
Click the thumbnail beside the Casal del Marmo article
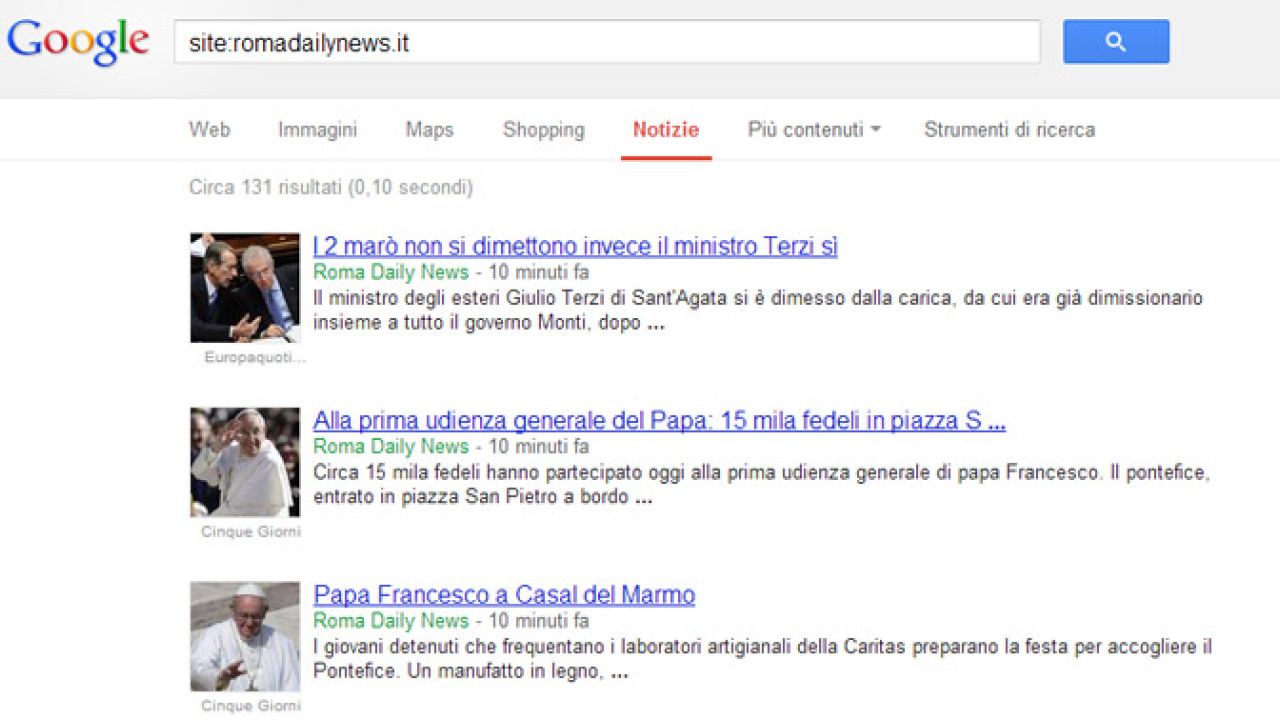[245, 636]
